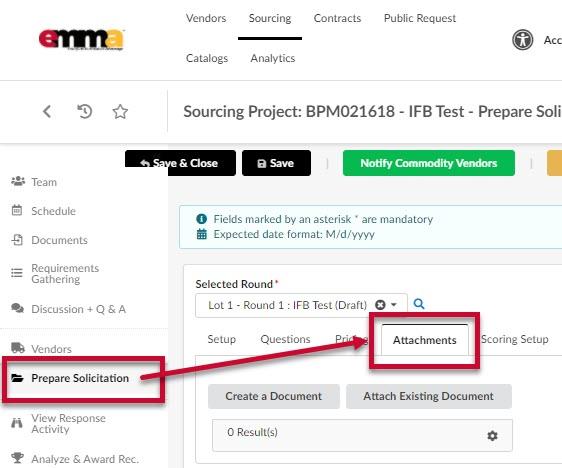This screenshot has width=562, height=468.
Task: Open the Catalogs menu
Action: pos(207,58)
